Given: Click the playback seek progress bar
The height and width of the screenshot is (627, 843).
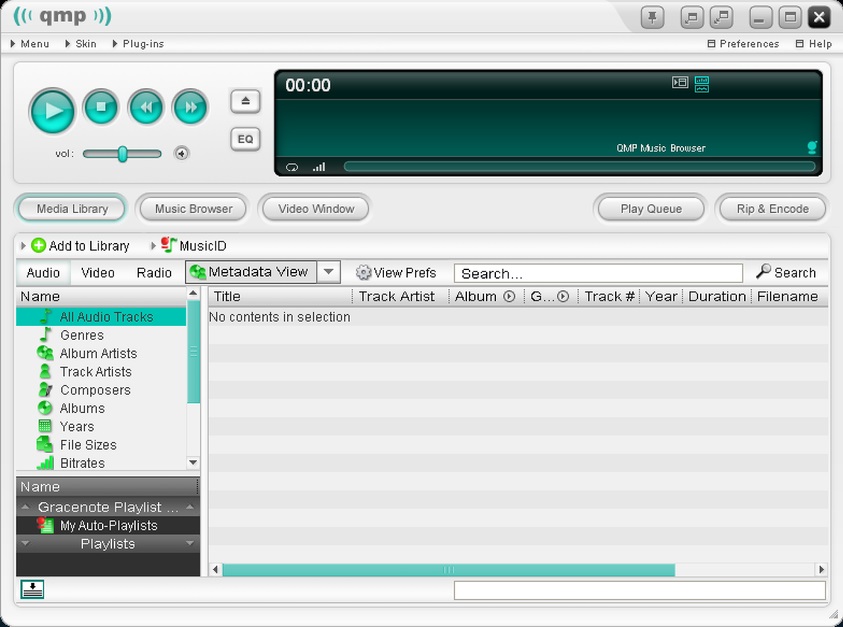Looking at the screenshot, I should [580, 167].
